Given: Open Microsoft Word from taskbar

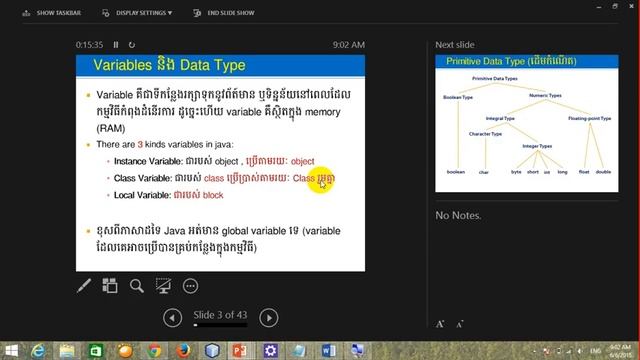Looking at the screenshot, I should pyautogui.click(x=329, y=351).
